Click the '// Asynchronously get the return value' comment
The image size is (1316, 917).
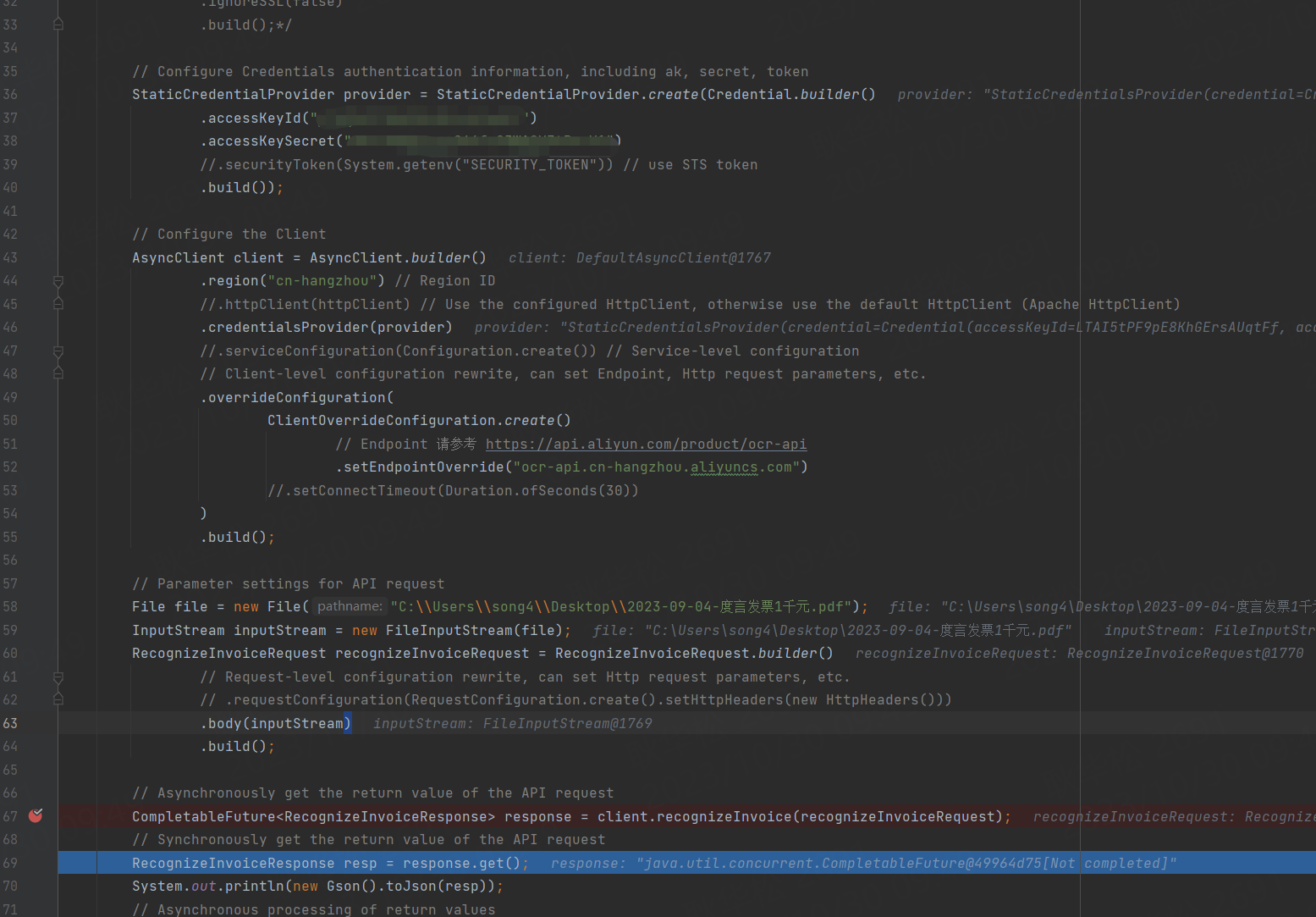[x=373, y=793]
